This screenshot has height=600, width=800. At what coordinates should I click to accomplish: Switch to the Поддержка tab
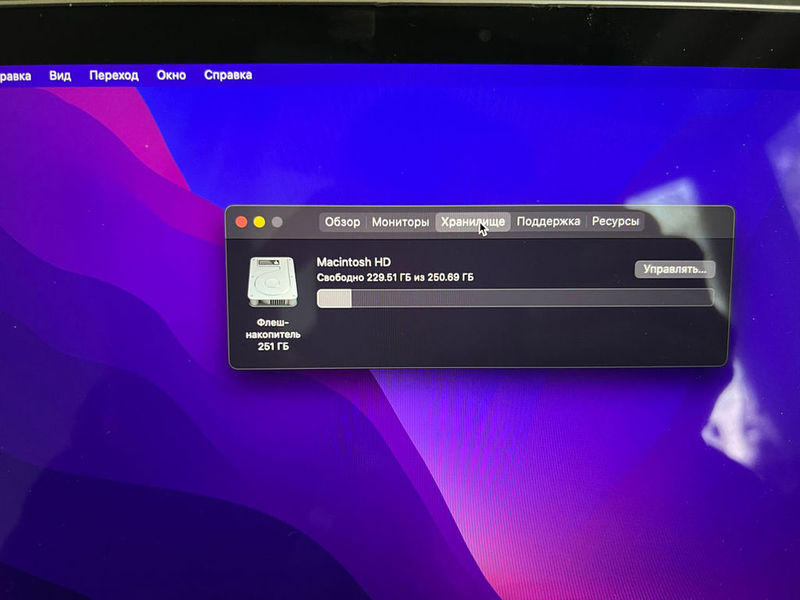point(548,221)
